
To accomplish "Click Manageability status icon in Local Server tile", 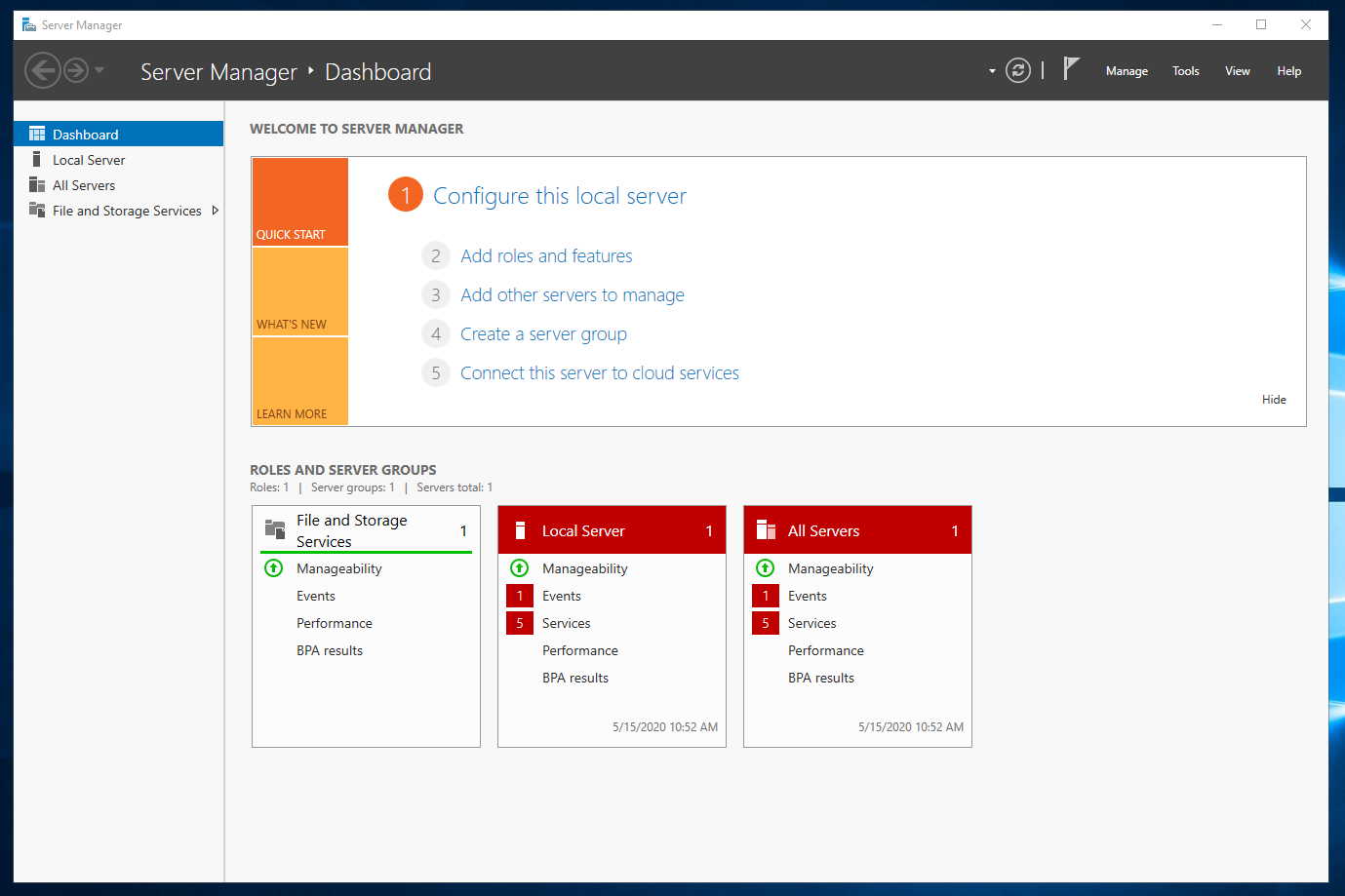I will [x=520, y=568].
